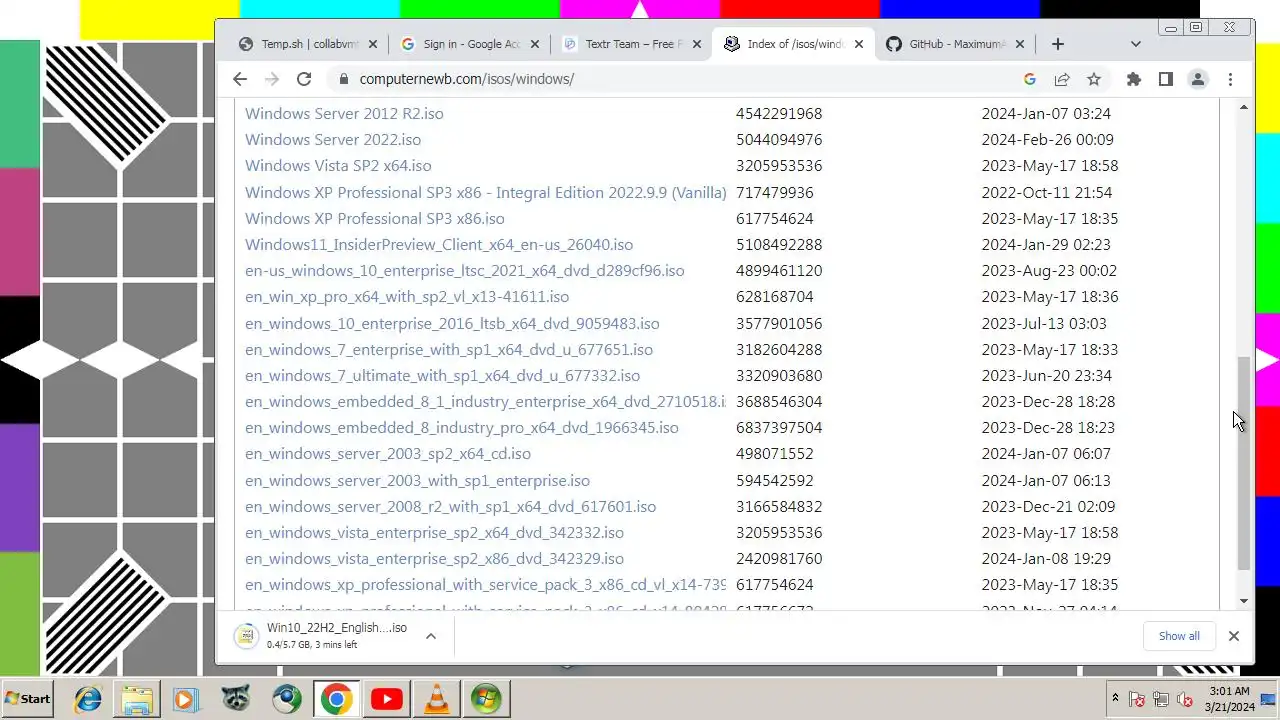Viewport: 1280px width, 720px height.
Task: Open the Google lens icon in address bar
Action: pyautogui.click(x=1030, y=79)
